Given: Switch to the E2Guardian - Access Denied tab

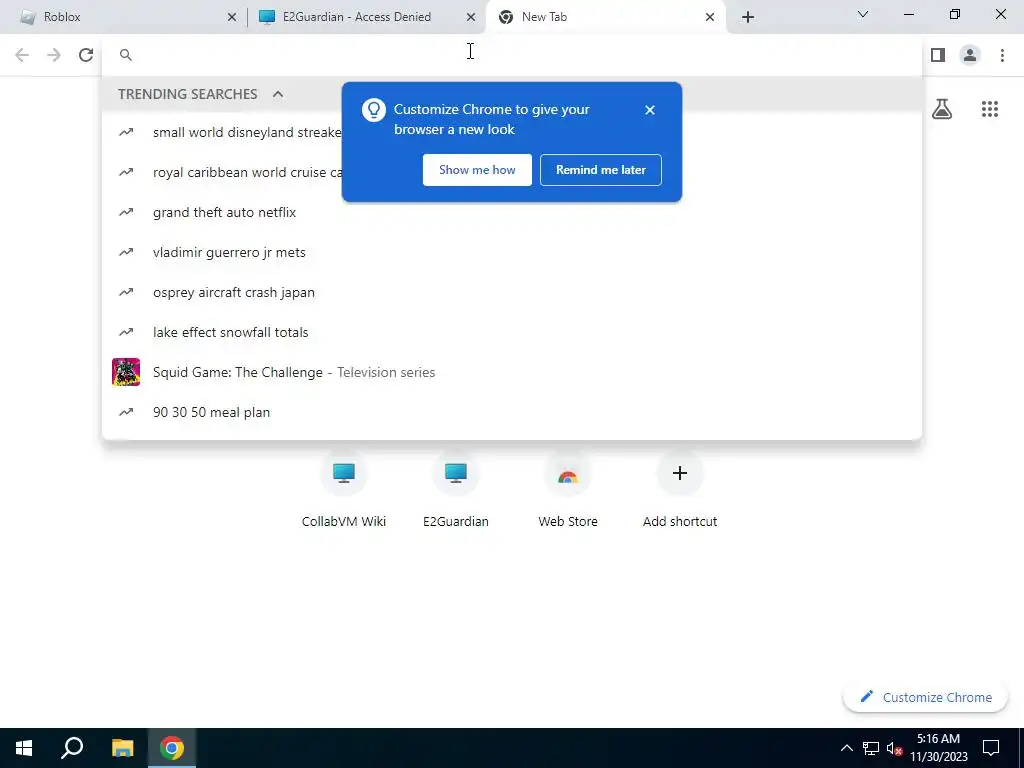Looking at the screenshot, I should (x=366, y=18).
